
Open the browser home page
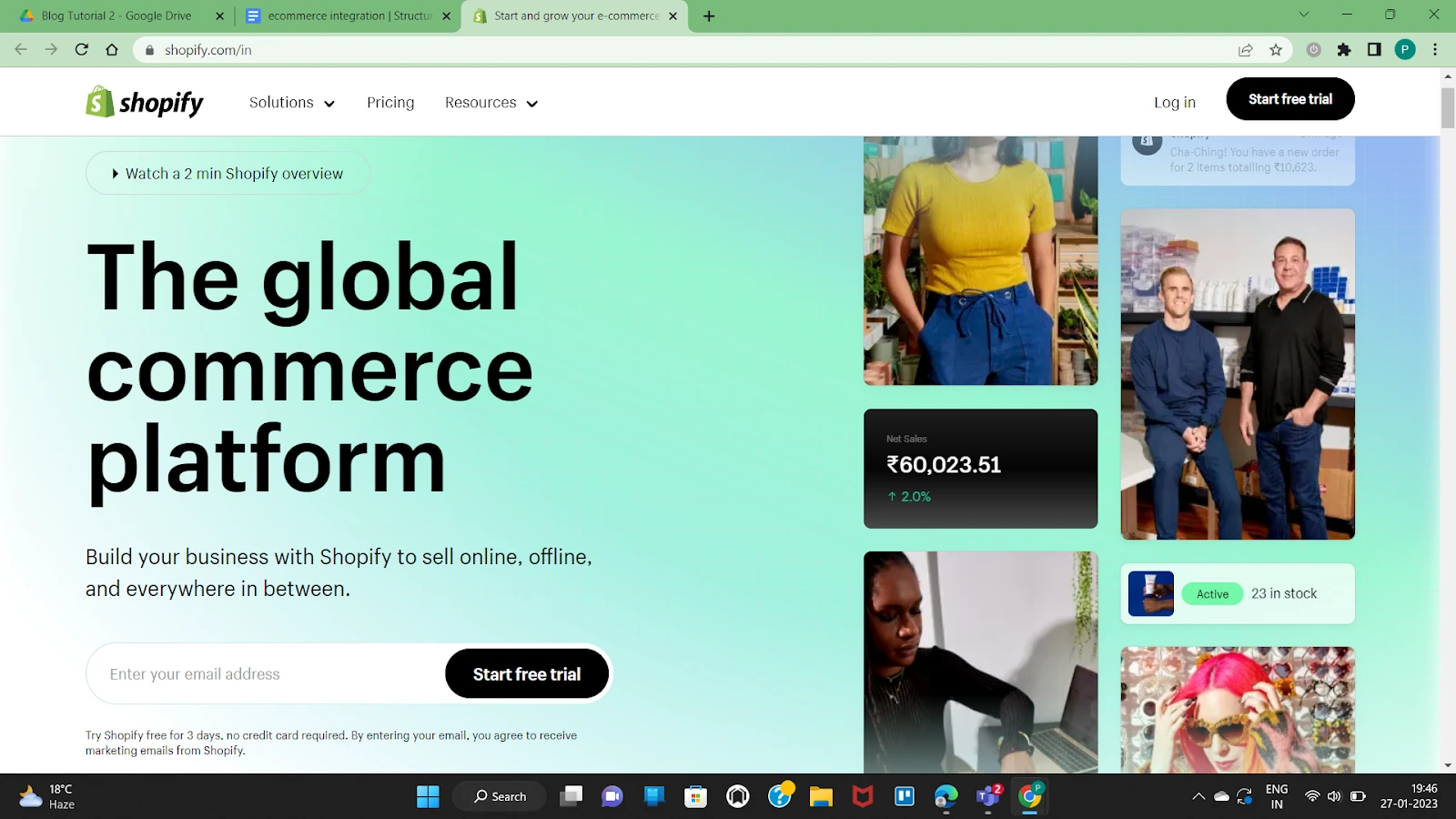tap(112, 50)
